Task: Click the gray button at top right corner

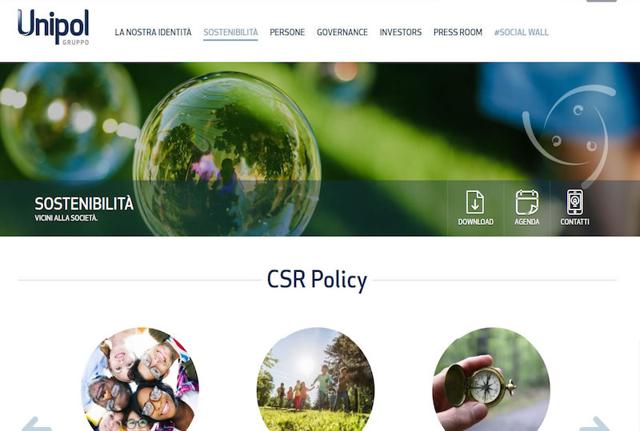Action: coord(601,1)
